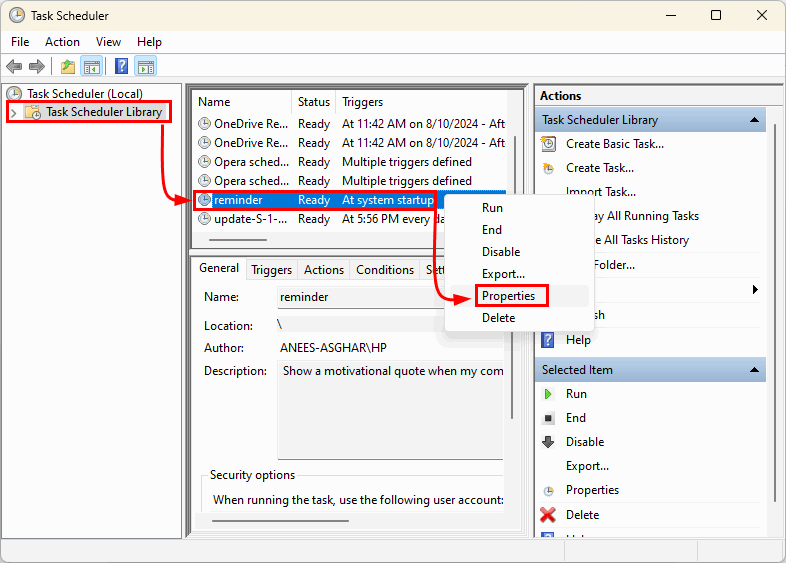Click the Back arrow in toolbar

coord(14,67)
